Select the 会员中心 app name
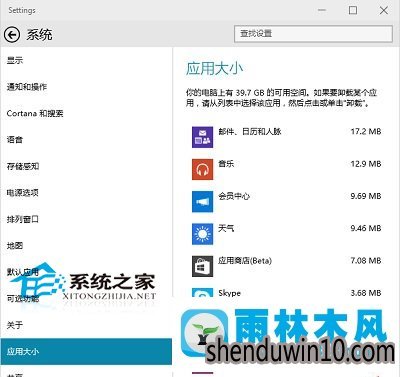The image size is (400, 377). 234,196
